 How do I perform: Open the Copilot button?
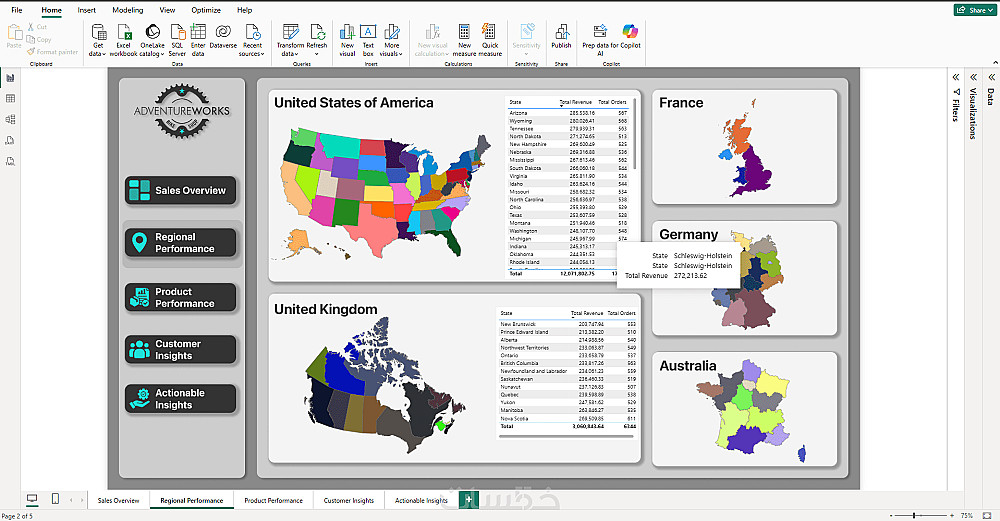pyautogui.click(x=630, y=36)
